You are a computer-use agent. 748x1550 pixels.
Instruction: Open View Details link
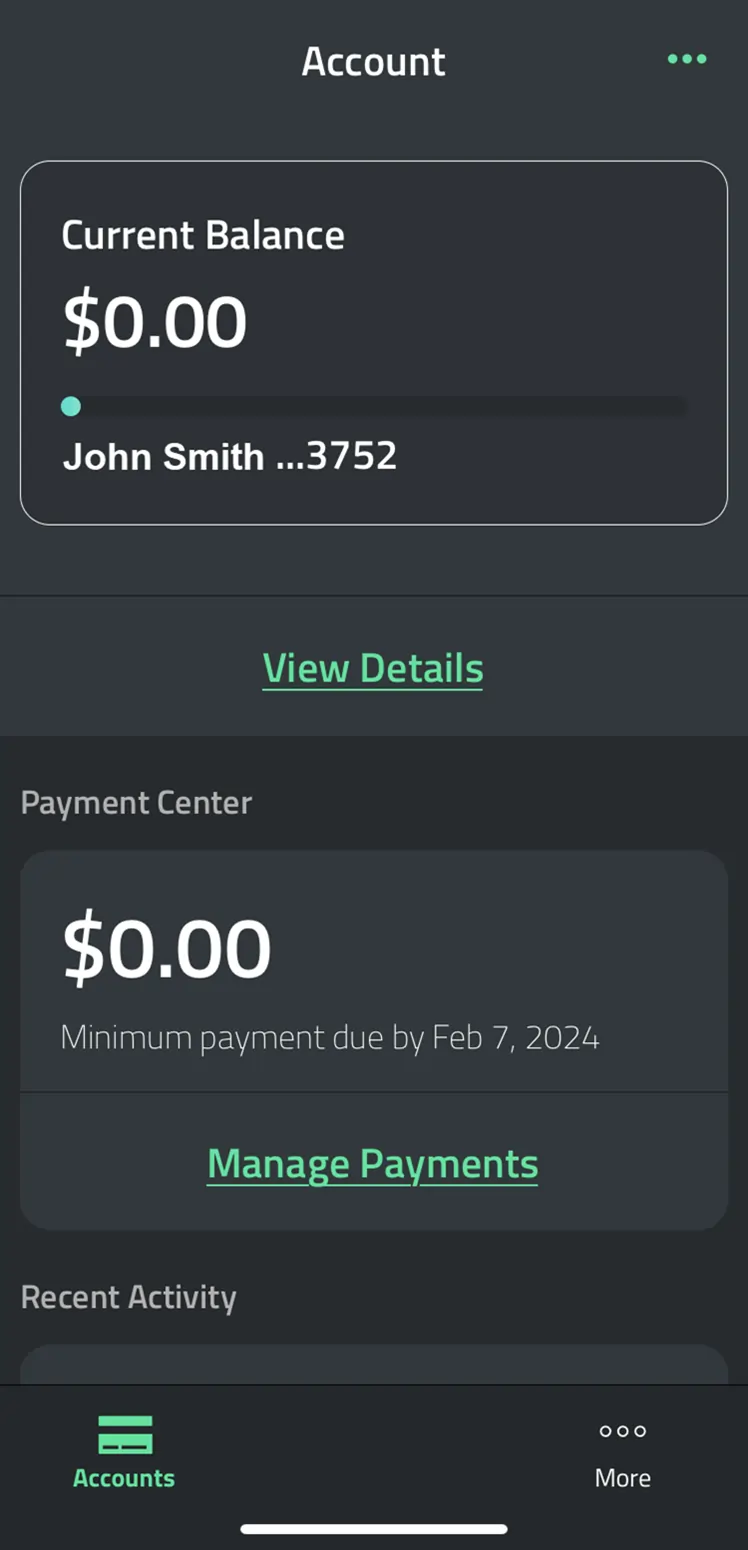(x=373, y=668)
